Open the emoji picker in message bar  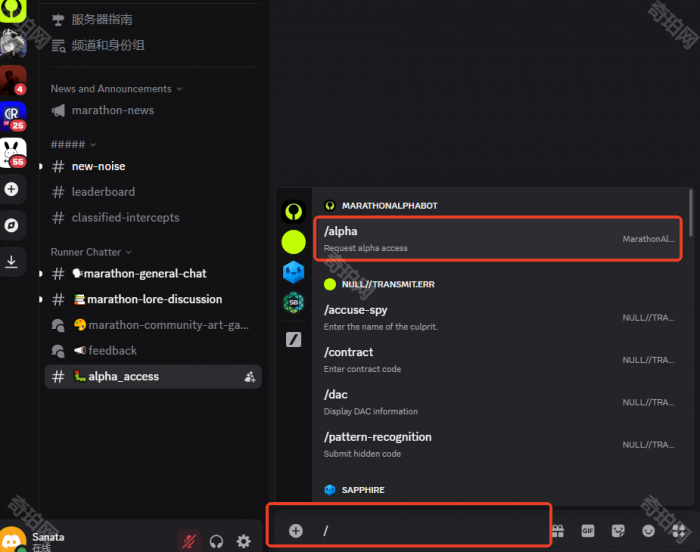[x=649, y=530]
